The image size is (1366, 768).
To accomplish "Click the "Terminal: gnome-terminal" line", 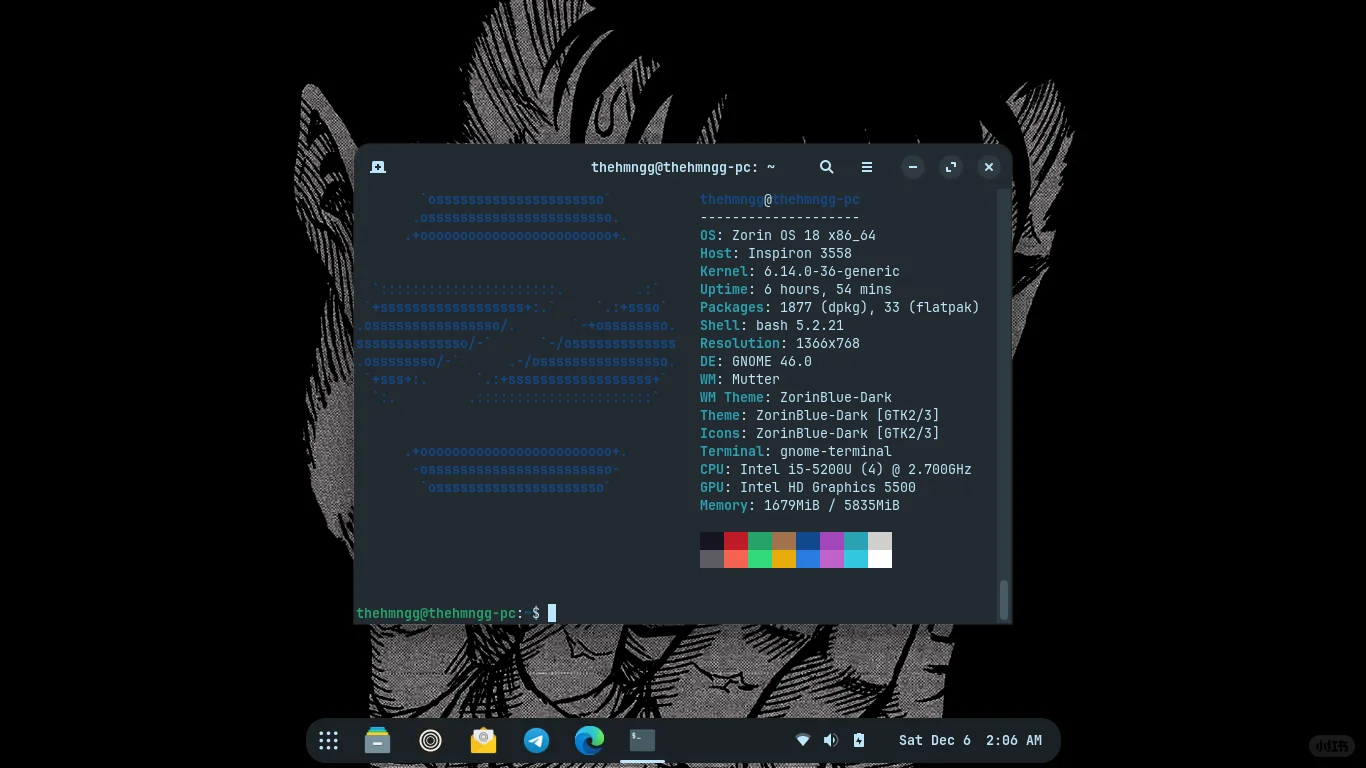I will tap(796, 452).
